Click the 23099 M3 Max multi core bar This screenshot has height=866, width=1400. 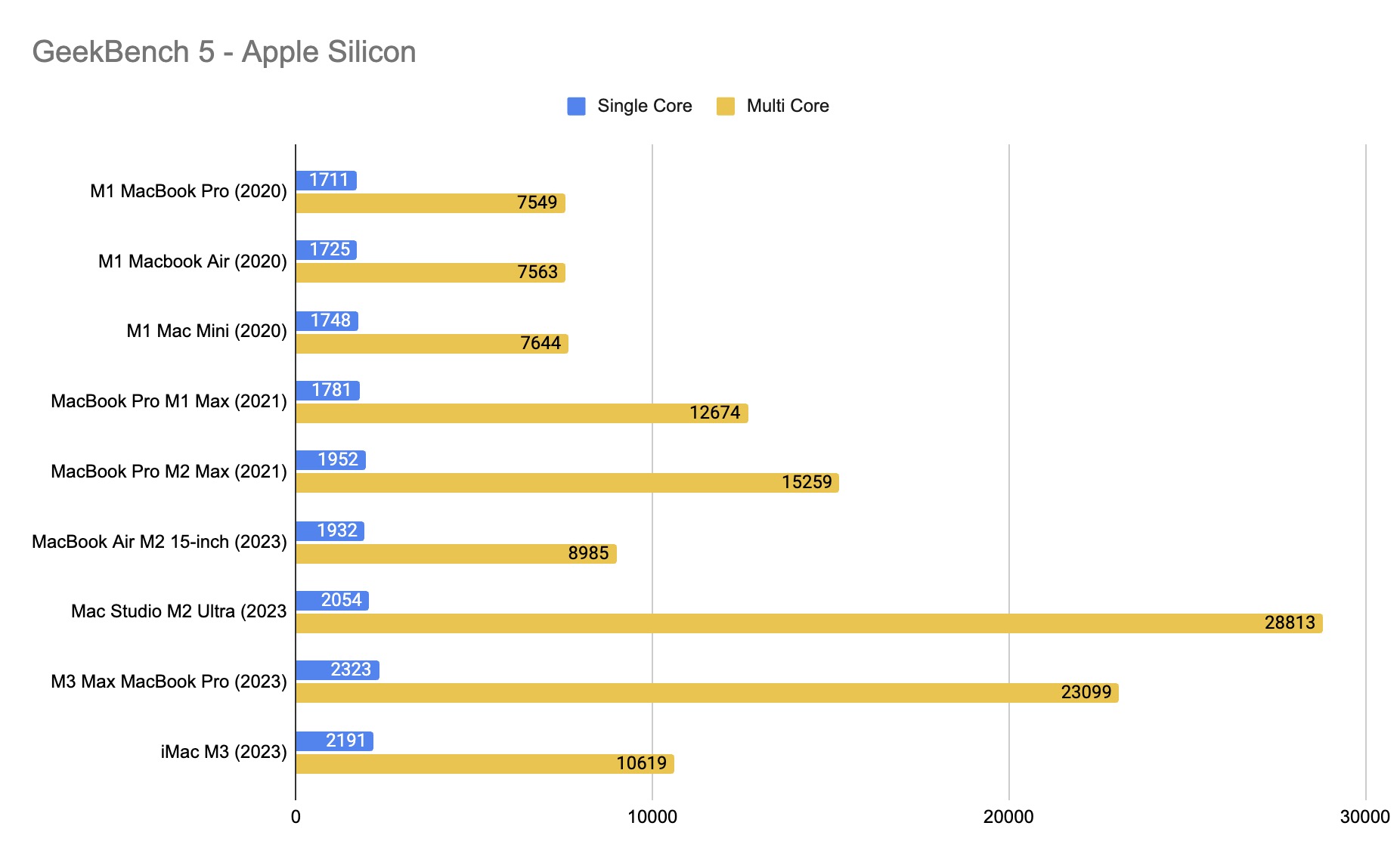[x=707, y=693]
